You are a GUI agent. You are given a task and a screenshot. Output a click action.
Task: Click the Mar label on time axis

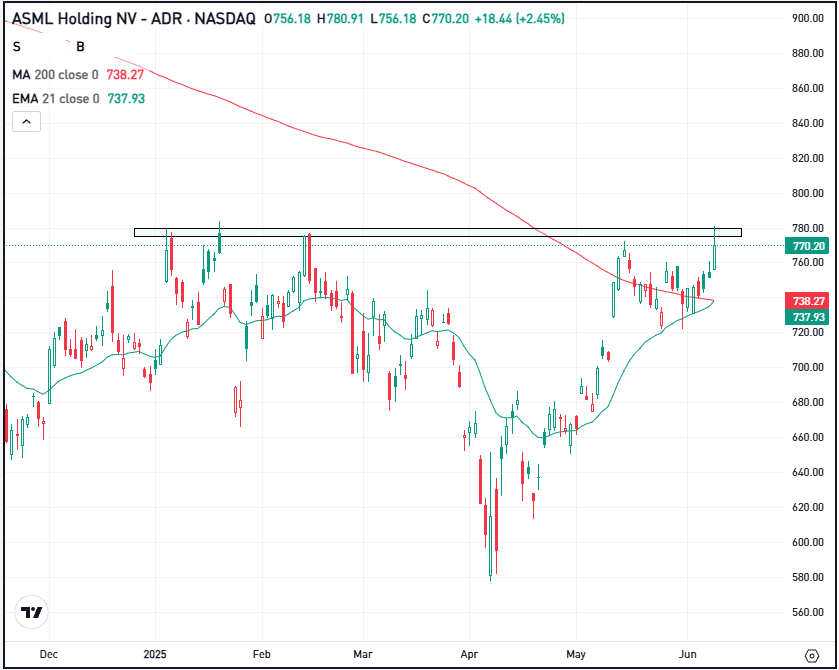click(x=363, y=654)
